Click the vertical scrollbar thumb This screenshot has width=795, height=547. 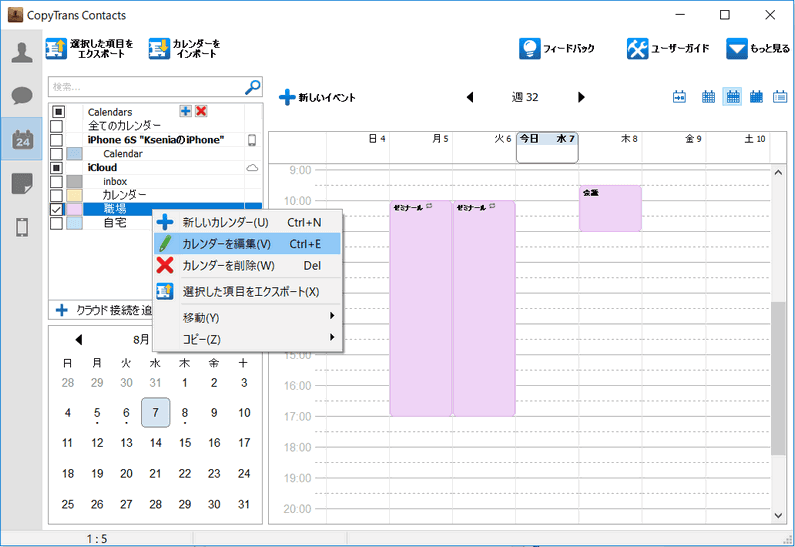pos(778,378)
